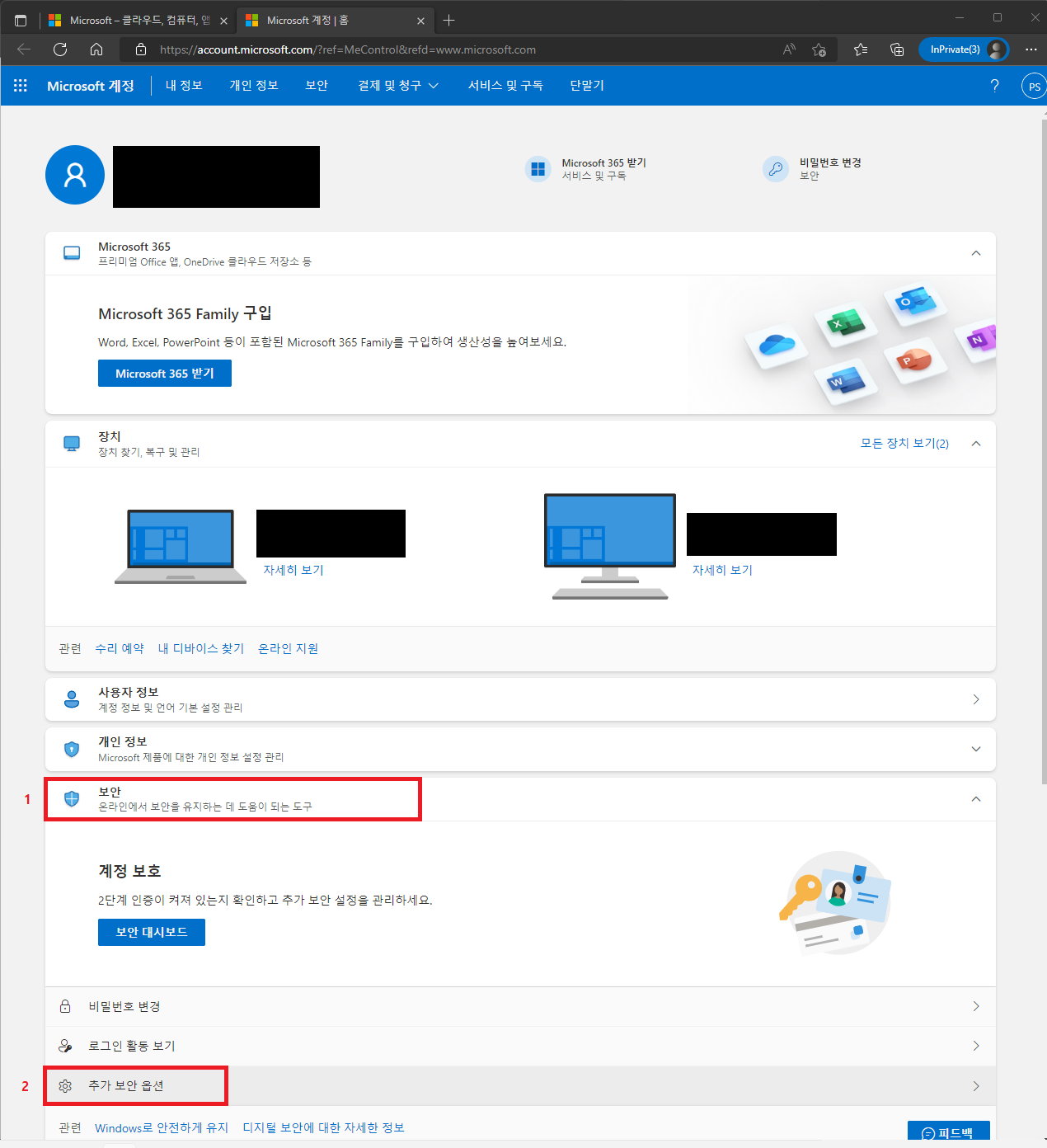Open the PS account avatar in the header
The height and width of the screenshot is (1148, 1047).
coord(1034,86)
